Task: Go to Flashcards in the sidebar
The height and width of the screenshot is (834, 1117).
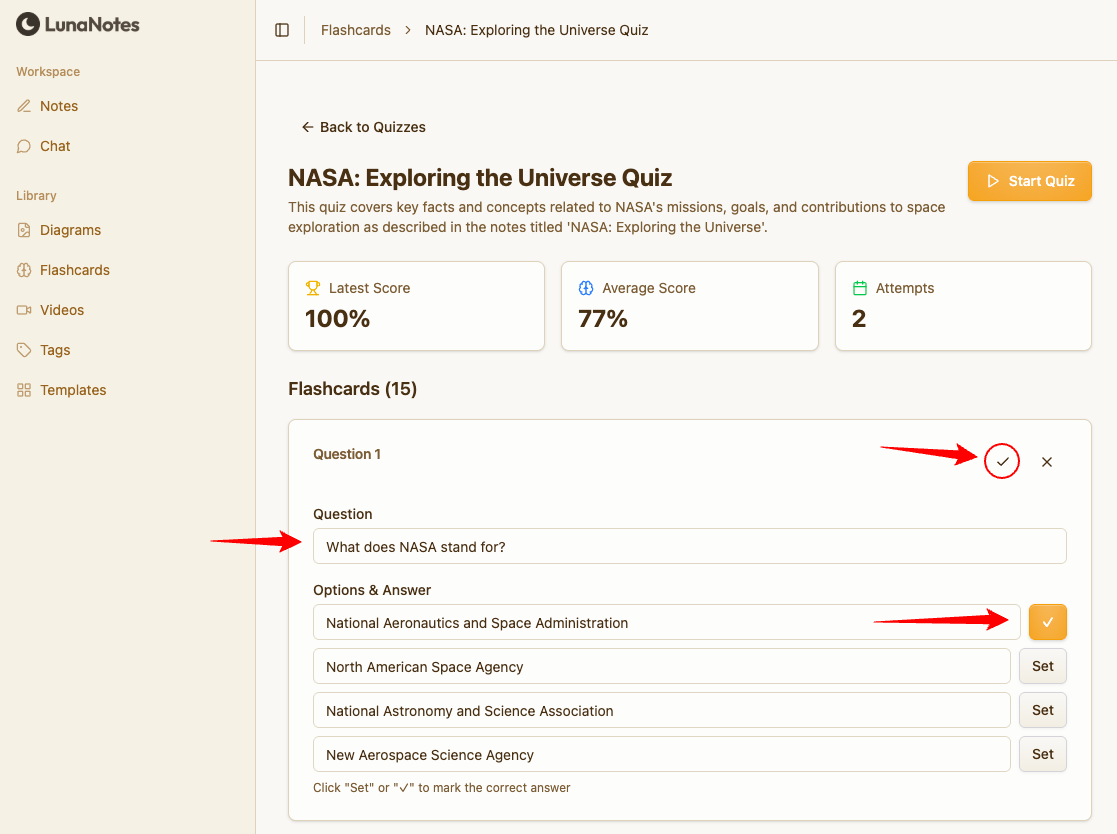Action: (74, 270)
